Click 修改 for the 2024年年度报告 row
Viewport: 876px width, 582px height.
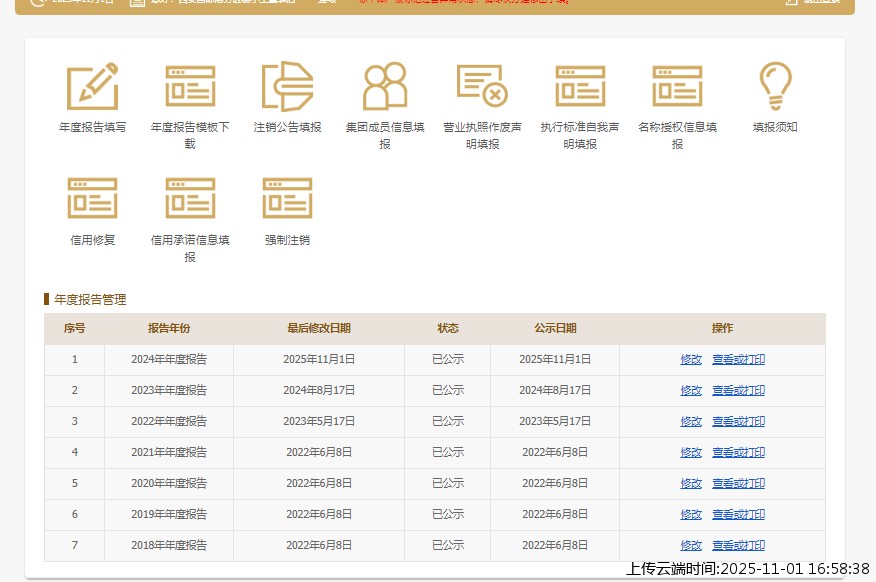[x=691, y=360]
